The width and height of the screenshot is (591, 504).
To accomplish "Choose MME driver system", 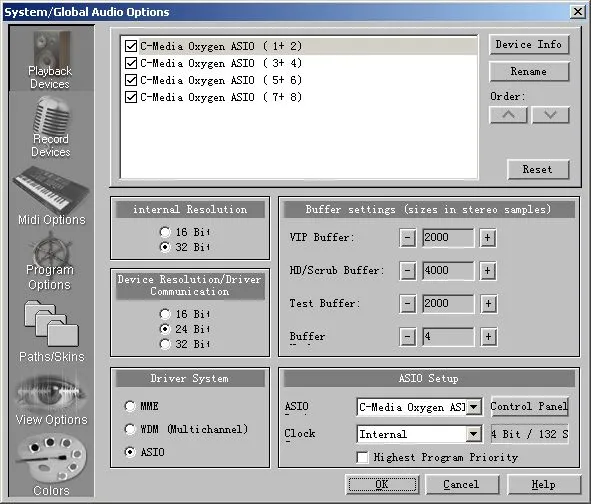I will click(130, 406).
